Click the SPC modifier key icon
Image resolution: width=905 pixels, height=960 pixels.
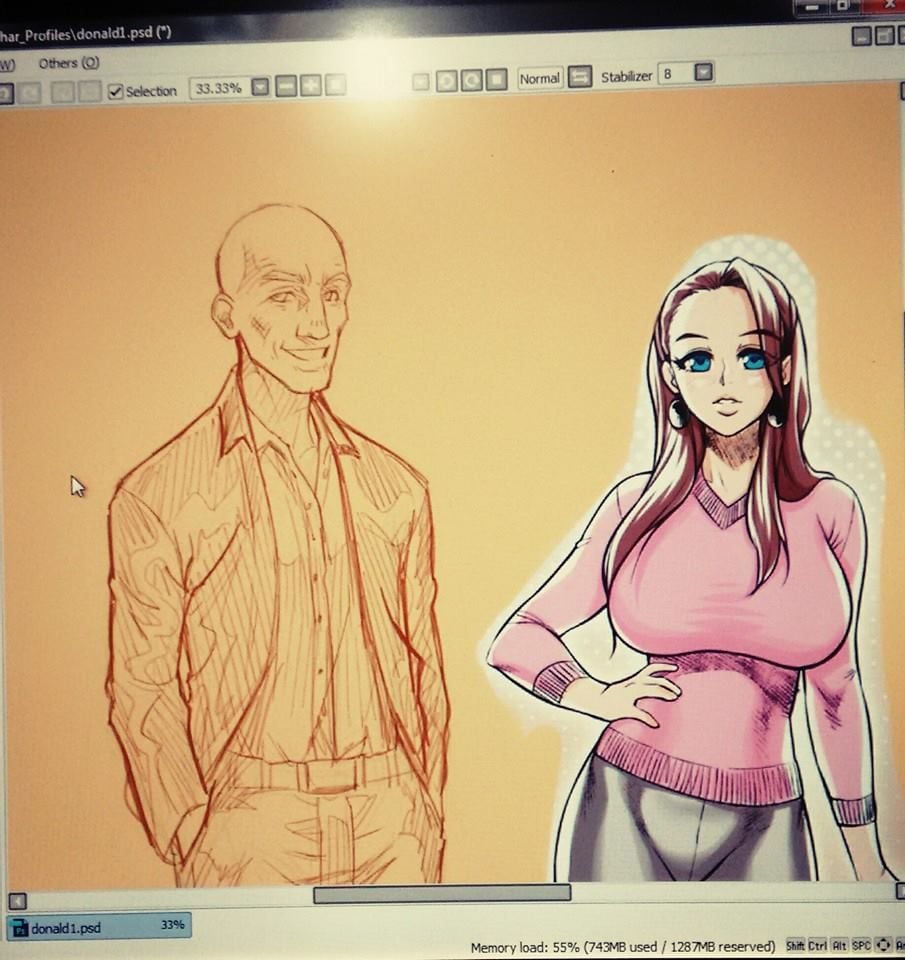click(x=860, y=943)
